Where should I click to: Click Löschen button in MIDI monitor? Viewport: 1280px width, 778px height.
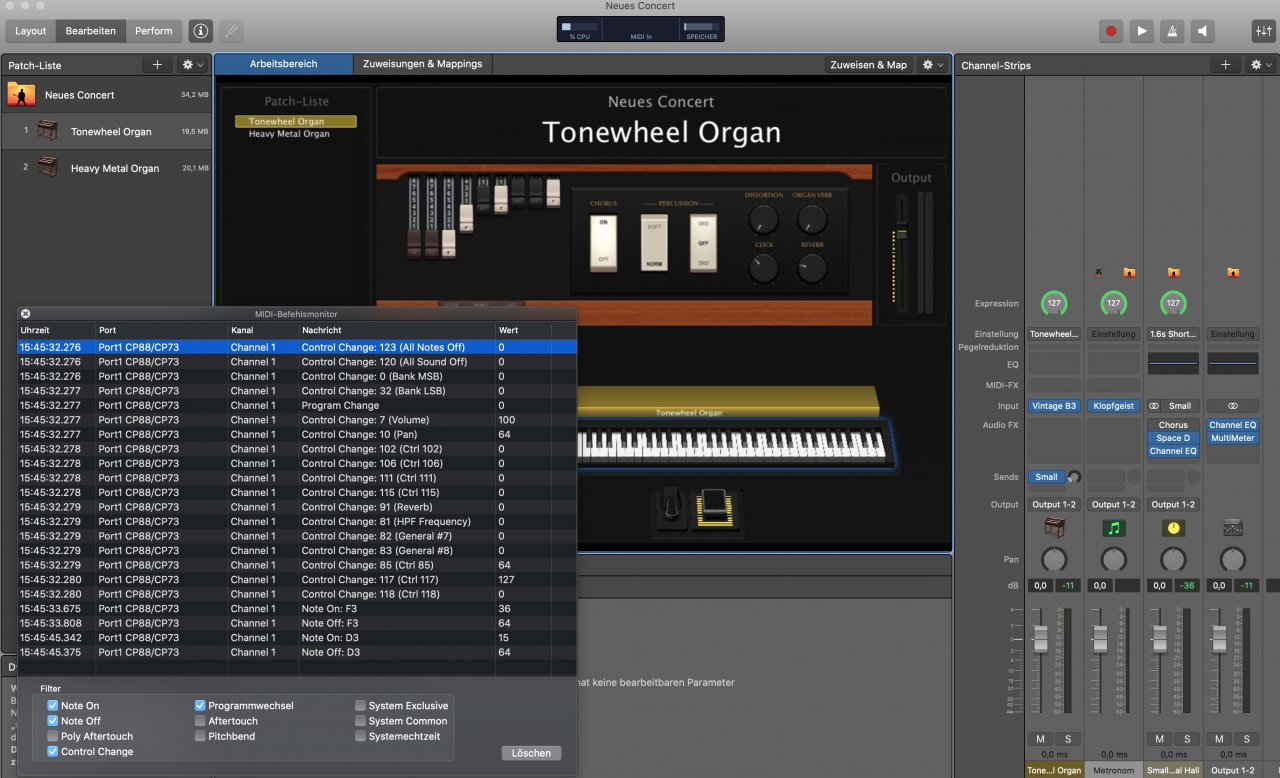click(x=531, y=753)
